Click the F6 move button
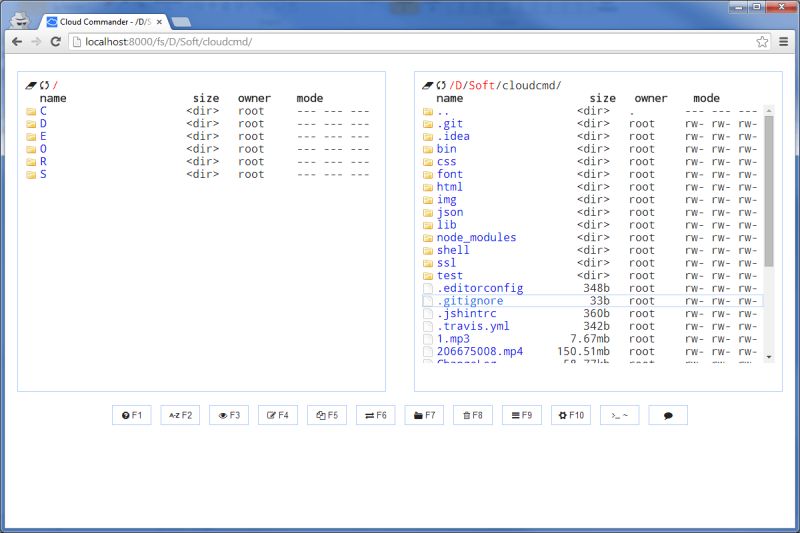Image resolution: width=800 pixels, height=533 pixels. coord(376,415)
